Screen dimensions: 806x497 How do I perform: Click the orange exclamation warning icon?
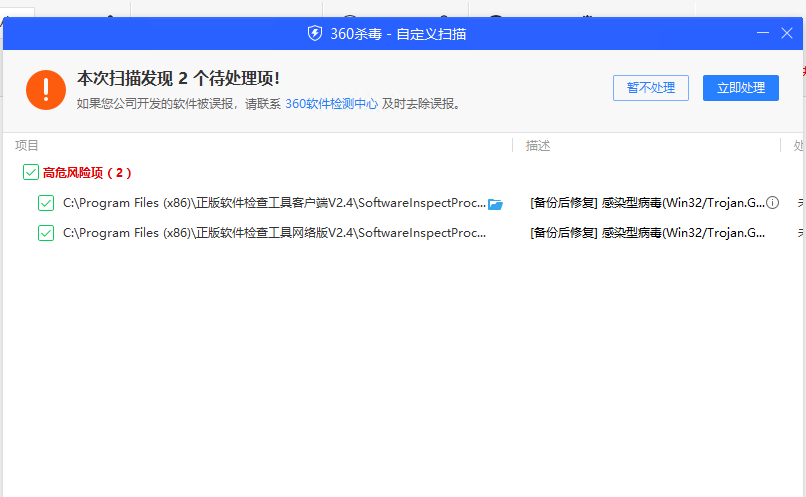[46, 90]
